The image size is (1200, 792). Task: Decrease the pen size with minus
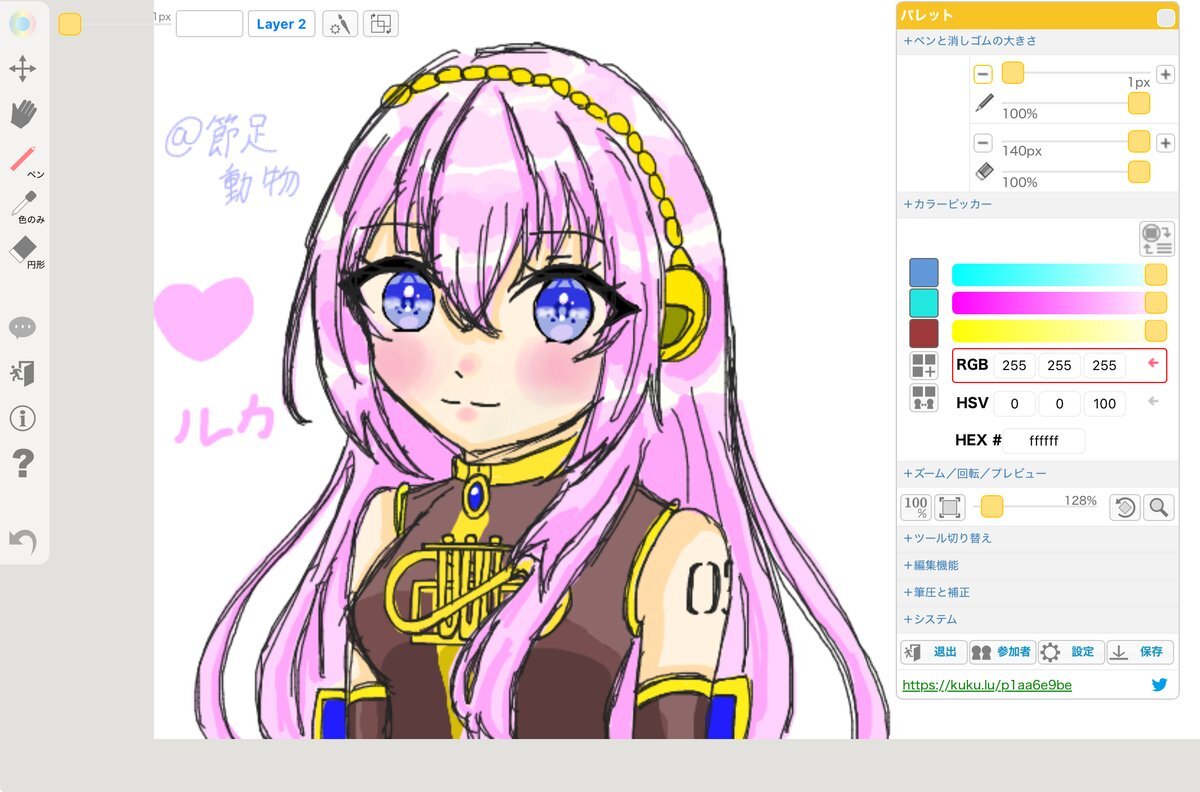point(983,74)
